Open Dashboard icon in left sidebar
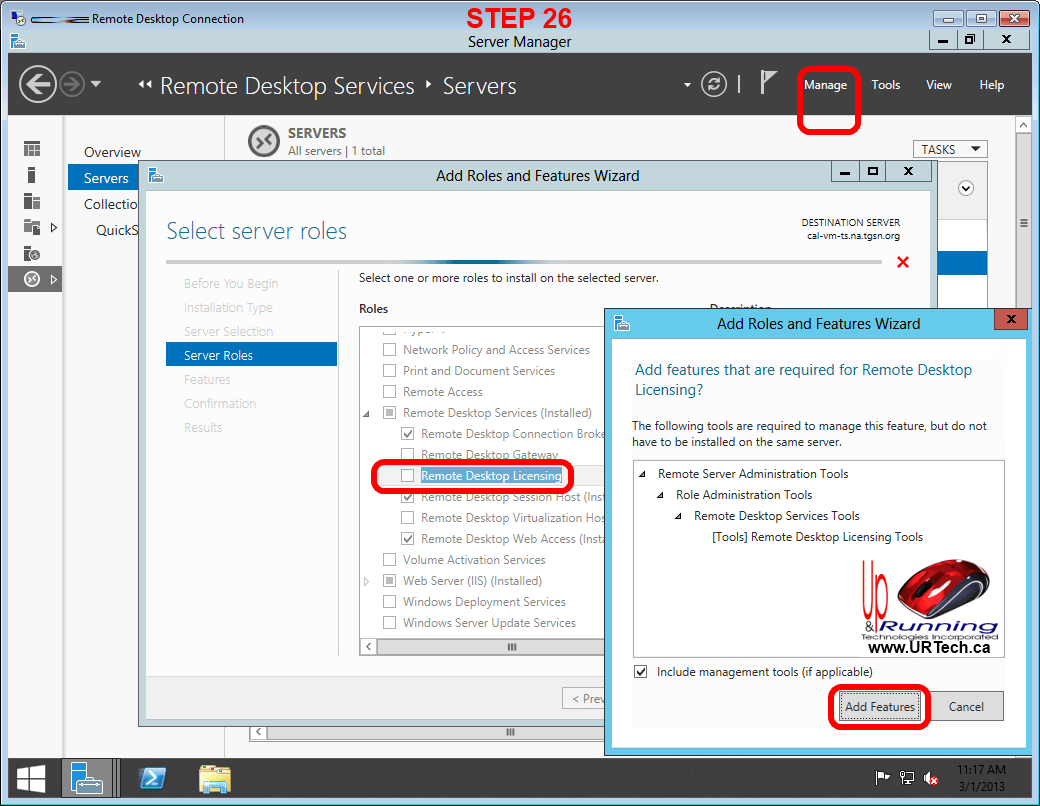This screenshot has width=1040, height=806. tap(33, 149)
